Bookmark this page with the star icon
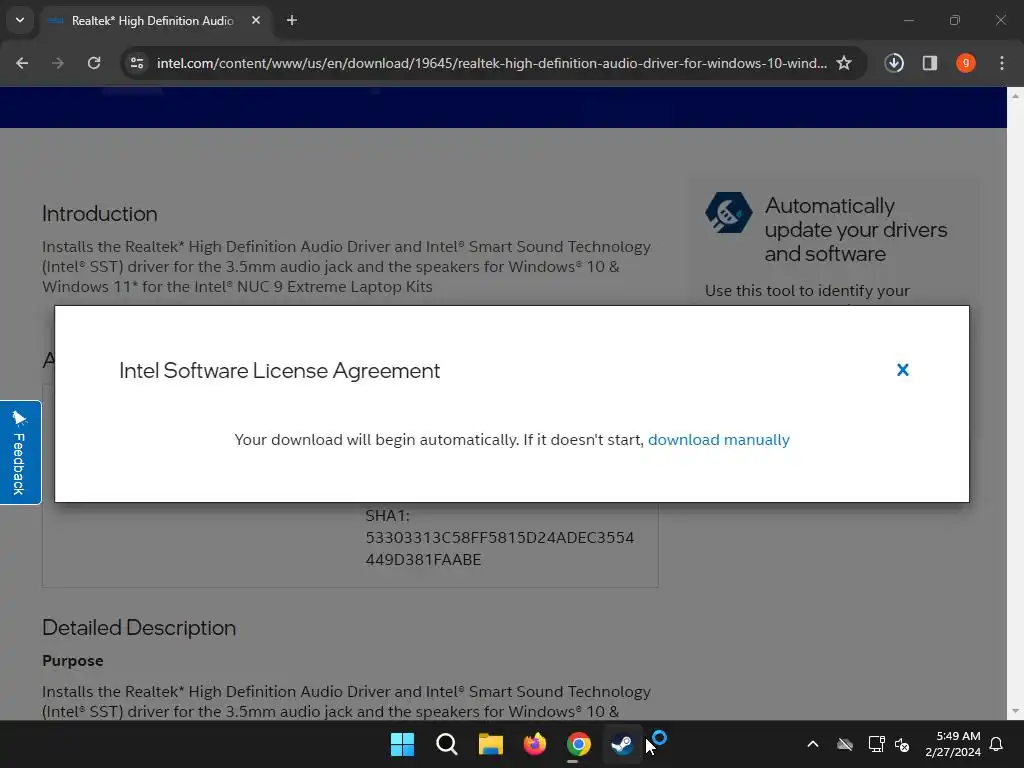 (x=844, y=63)
